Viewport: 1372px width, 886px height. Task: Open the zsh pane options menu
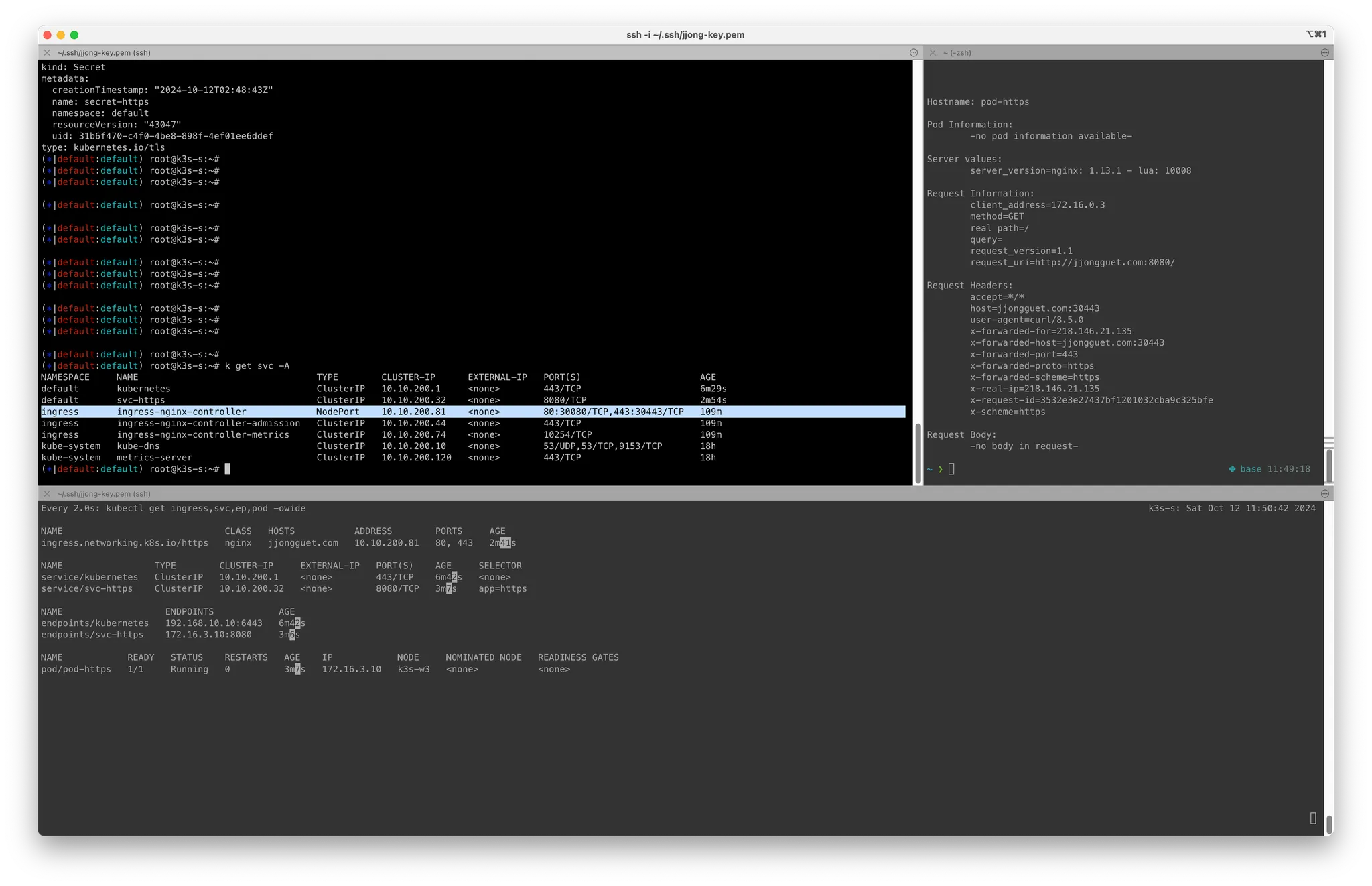click(x=1324, y=52)
